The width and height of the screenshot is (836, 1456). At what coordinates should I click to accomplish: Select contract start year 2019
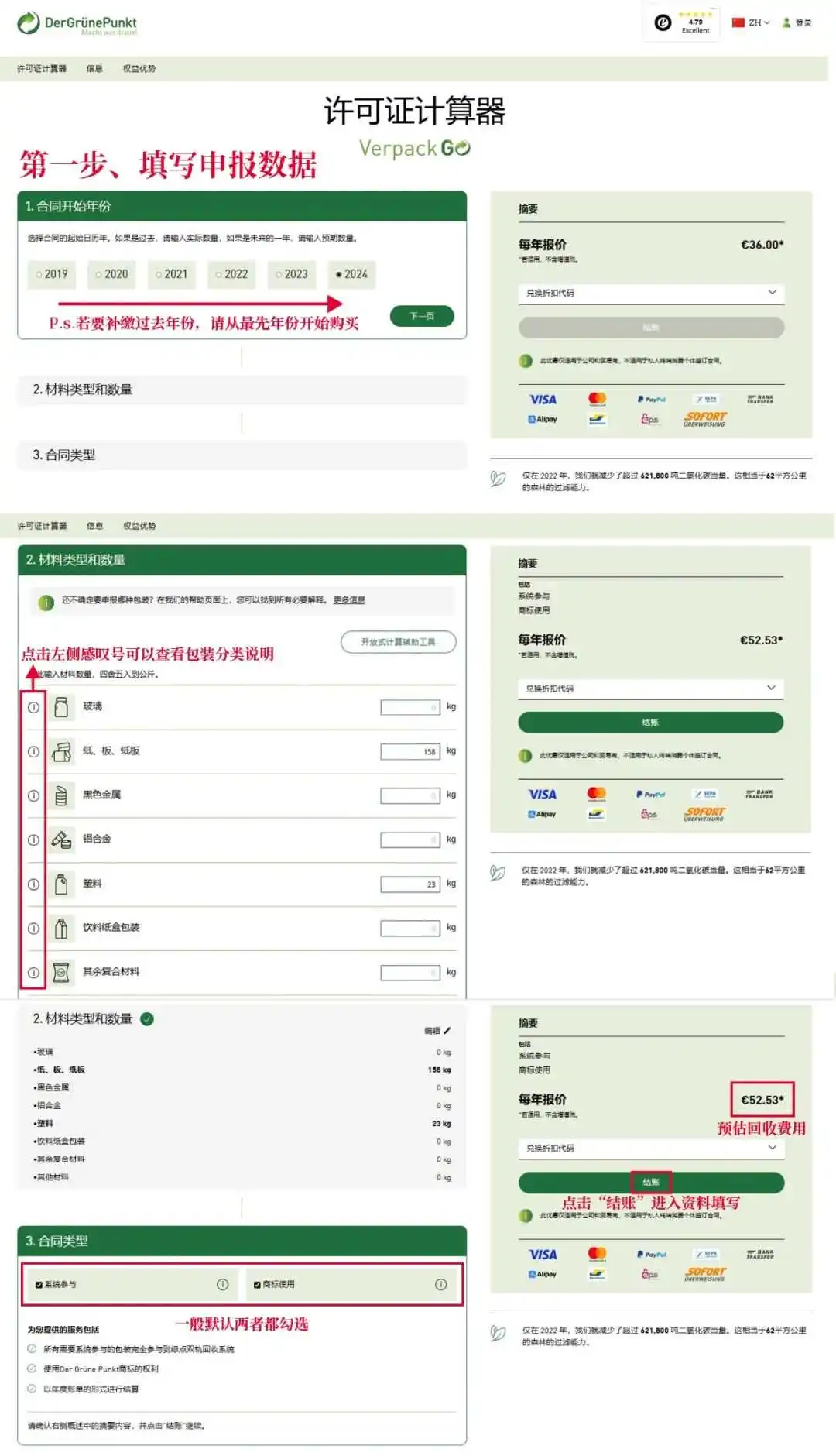[52, 274]
